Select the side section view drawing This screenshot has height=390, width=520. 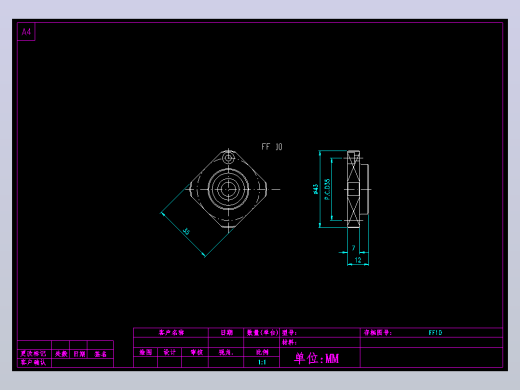tap(357, 189)
